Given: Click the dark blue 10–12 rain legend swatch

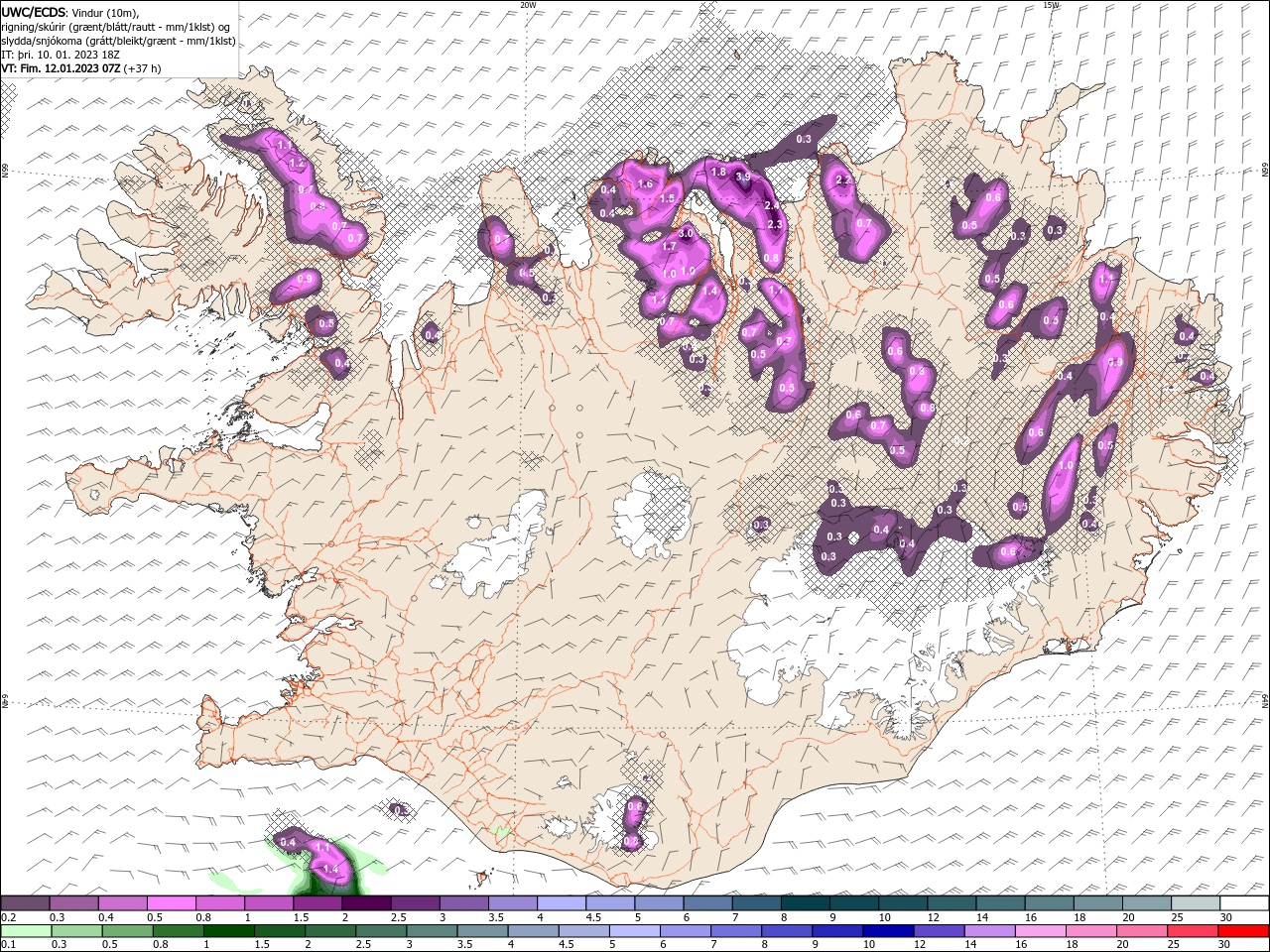Looking at the screenshot, I should click(x=887, y=931).
